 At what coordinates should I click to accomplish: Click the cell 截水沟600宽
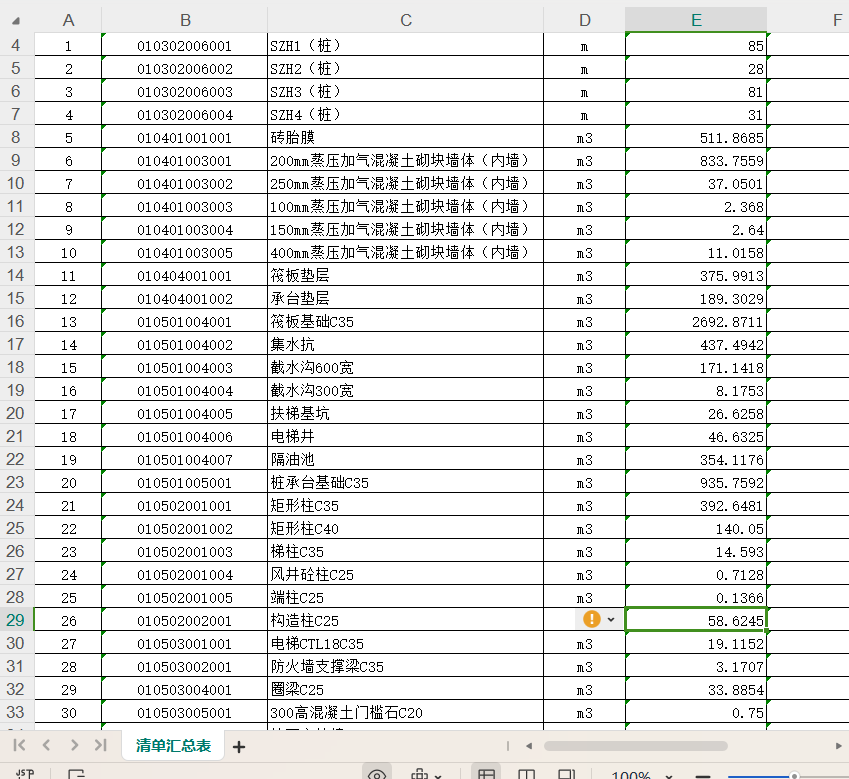pos(406,367)
